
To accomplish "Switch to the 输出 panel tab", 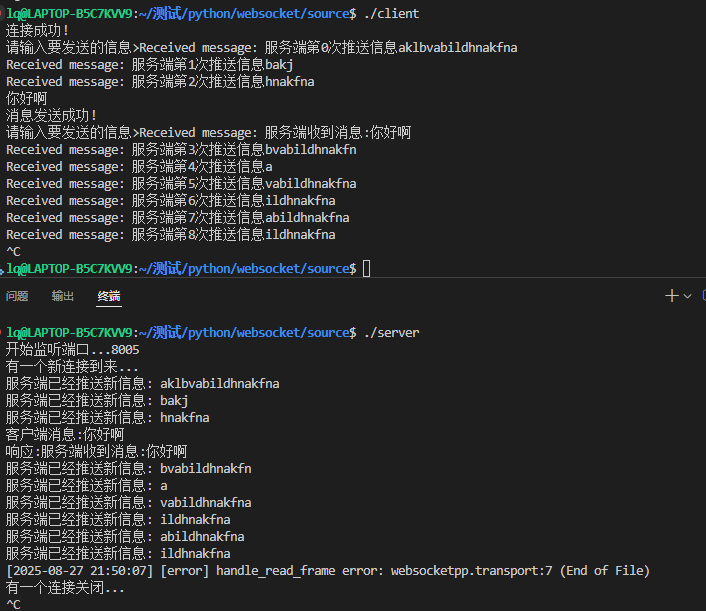I will pos(63,296).
